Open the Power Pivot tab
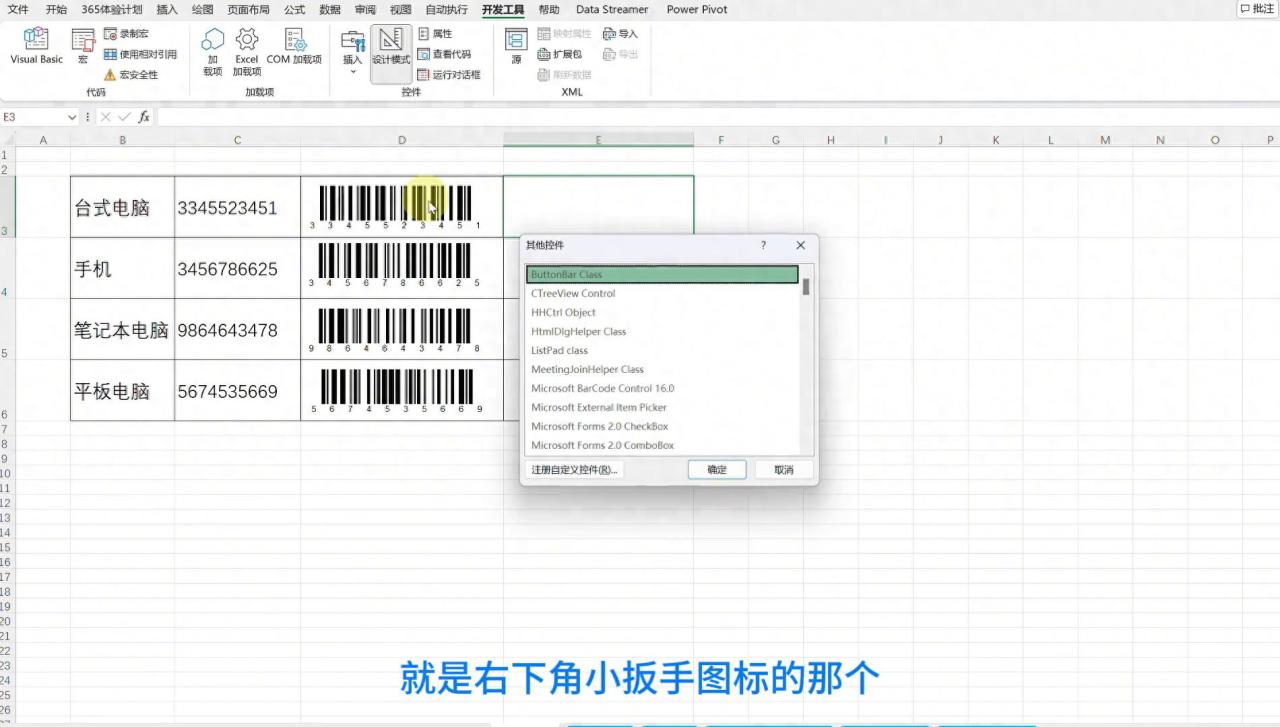Image resolution: width=1280 pixels, height=727 pixels. [697, 9]
